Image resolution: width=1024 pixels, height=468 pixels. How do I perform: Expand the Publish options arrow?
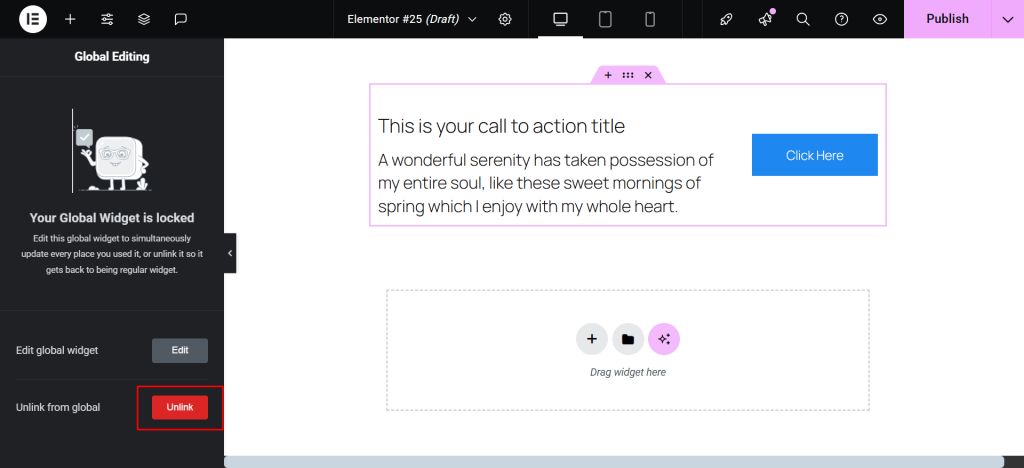1007,19
